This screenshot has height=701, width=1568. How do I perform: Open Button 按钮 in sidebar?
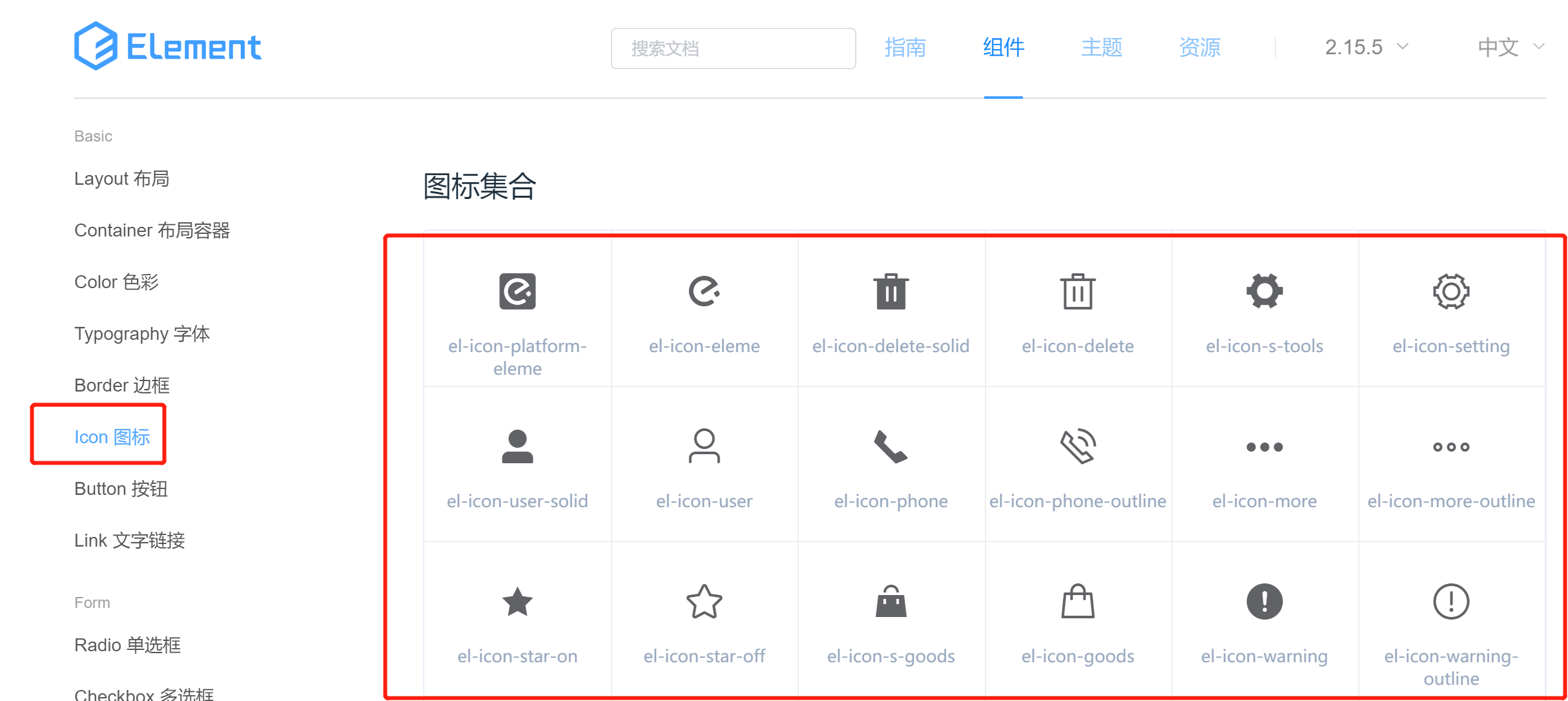[x=121, y=488]
